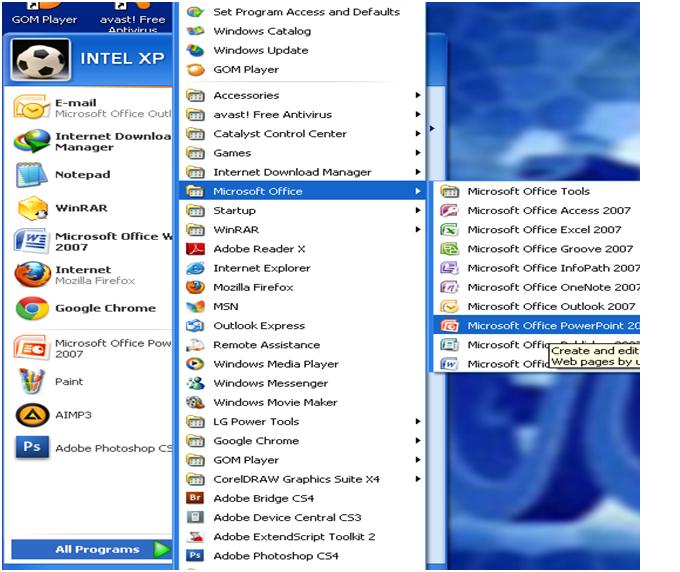
Task: Click the Windows Movie Maker icon
Action: coord(195,402)
